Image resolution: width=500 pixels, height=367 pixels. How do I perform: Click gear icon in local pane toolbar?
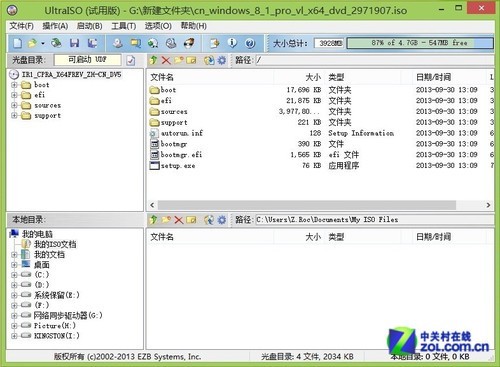click(222, 220)
